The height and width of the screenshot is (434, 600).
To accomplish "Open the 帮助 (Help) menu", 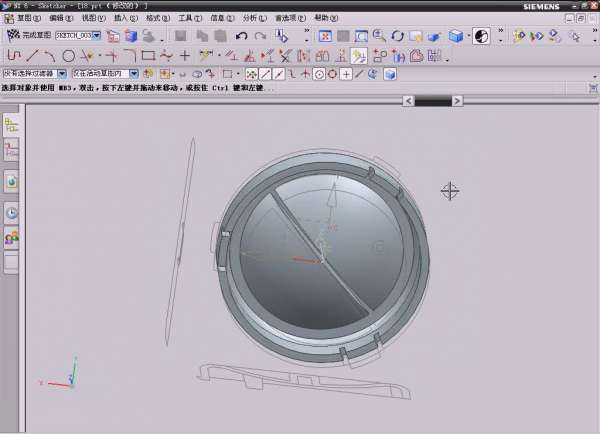I will point(326,18).
